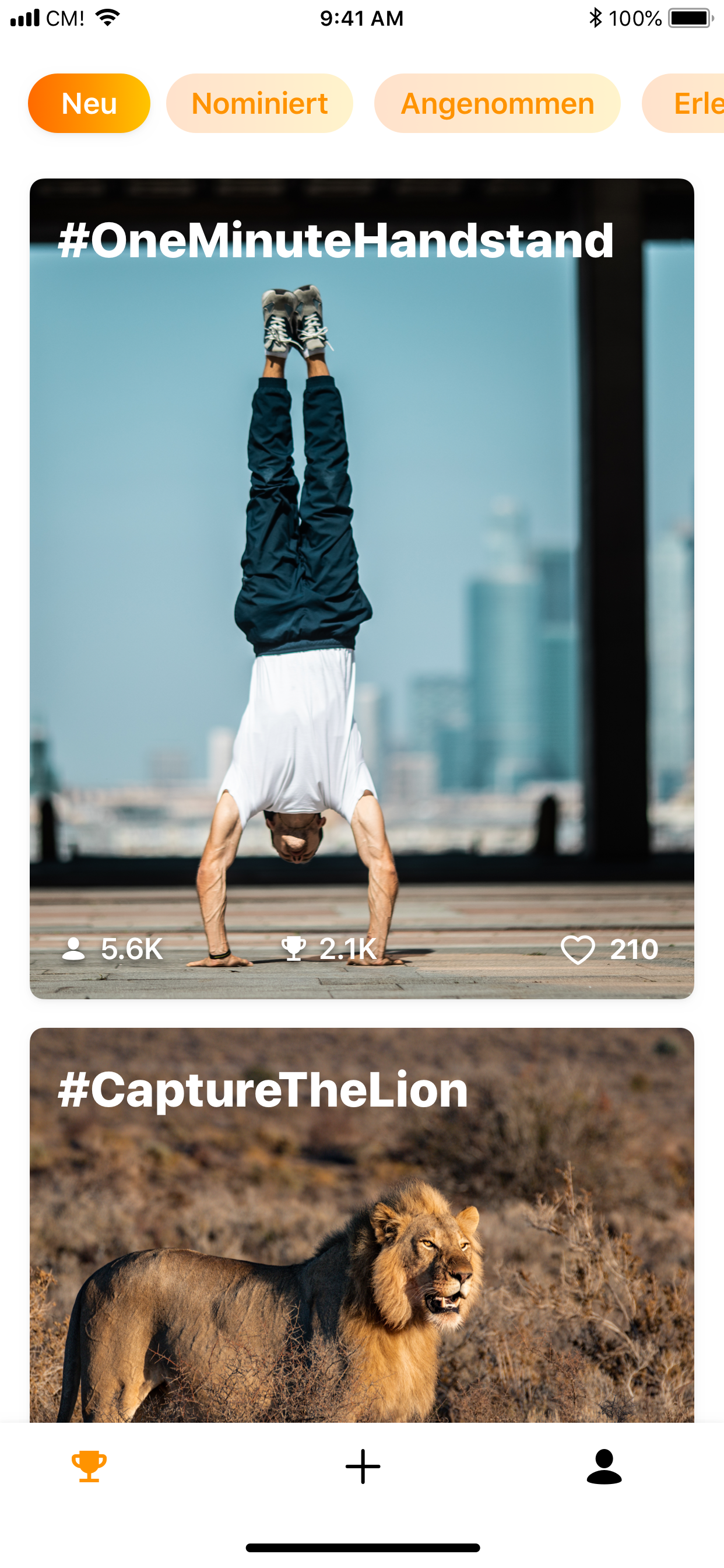Tap the Bluetooth status icon

coord(595,17)
